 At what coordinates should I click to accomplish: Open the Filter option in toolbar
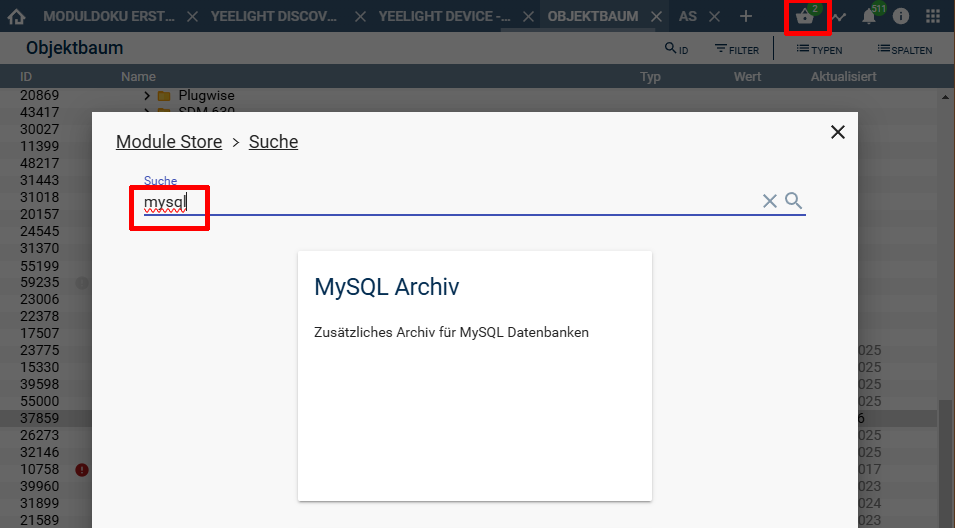[736, 49]
